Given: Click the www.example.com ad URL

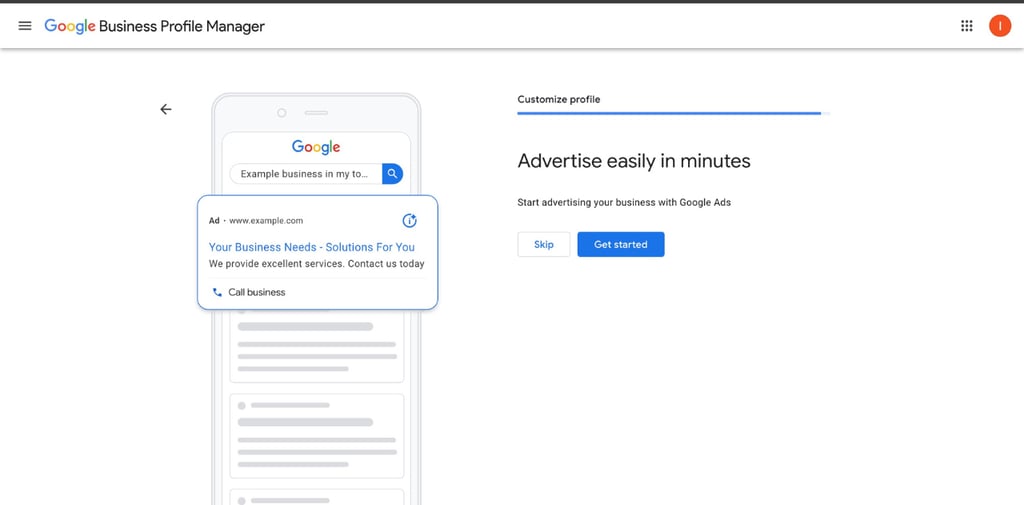Looking at the screenshot, I should [266, 221].
